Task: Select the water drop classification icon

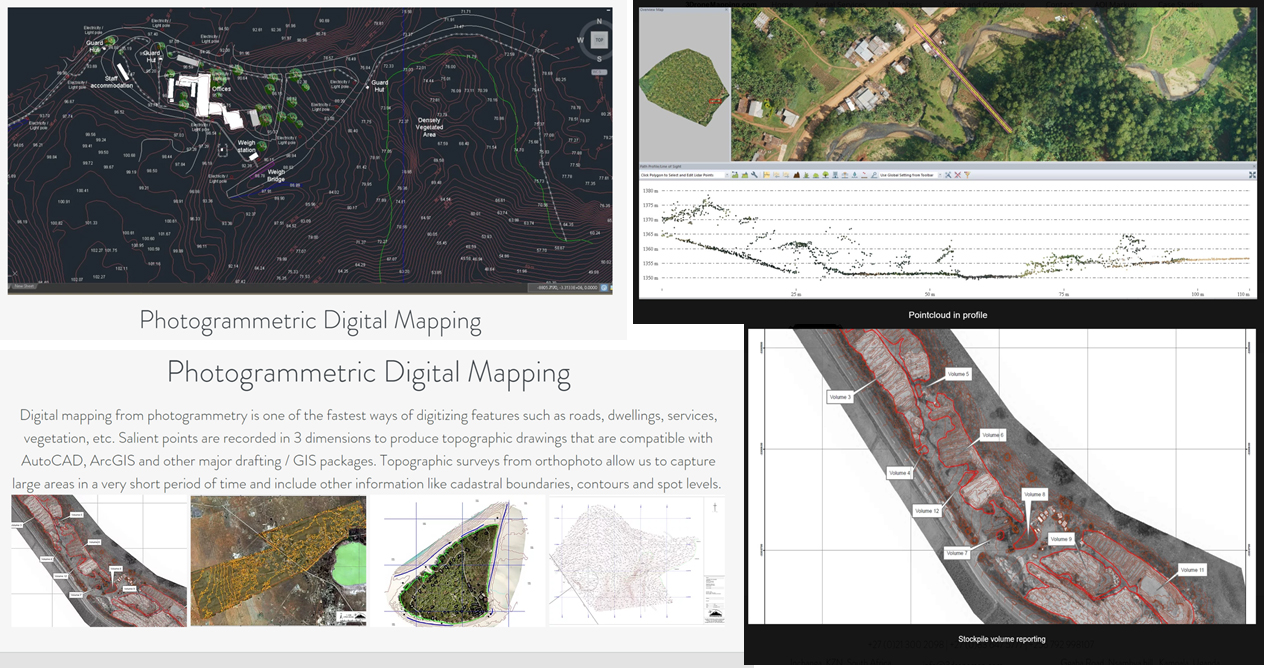Action: tap(854, 175)
